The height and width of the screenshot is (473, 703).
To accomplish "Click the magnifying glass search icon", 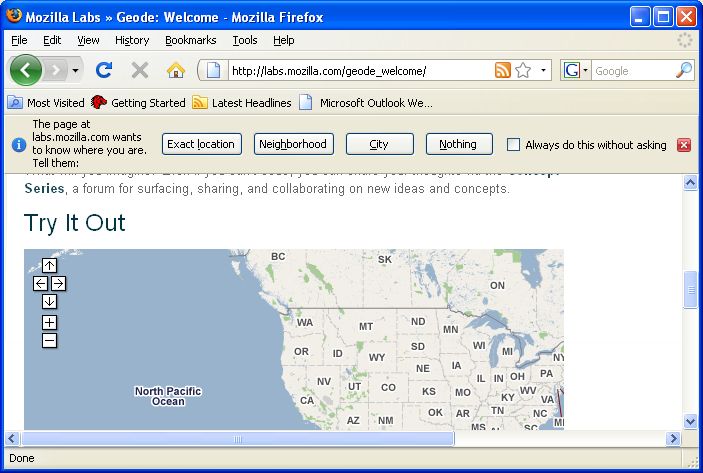I will (685, 70).
